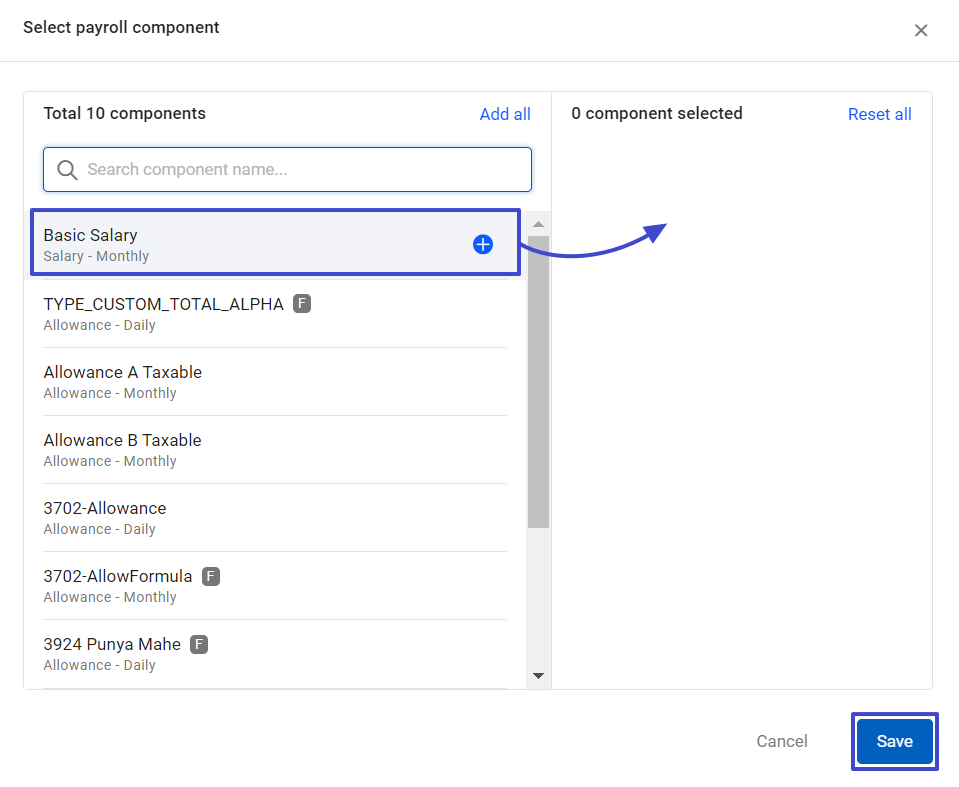Choose Allowance B Taxable from the list

click(275, 449)
